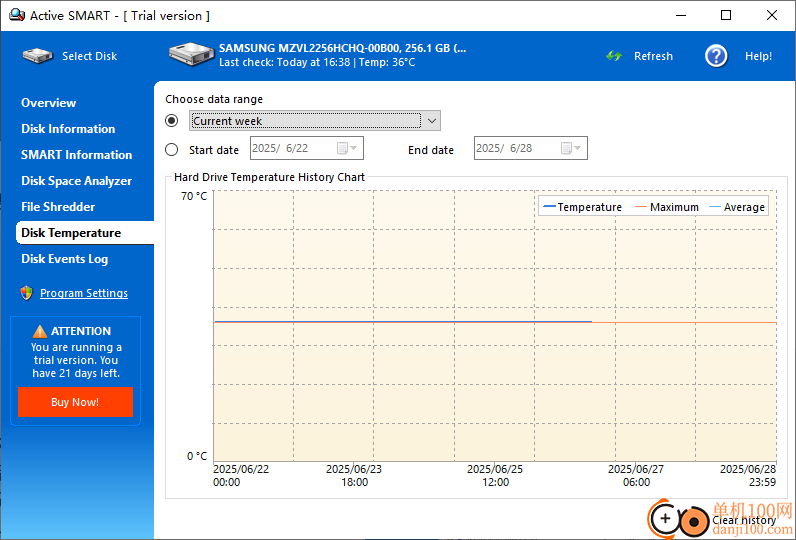Click the Start date field 2025/ 6/22
The height and width of the screenshot is (540, 796).
(307, 148)
